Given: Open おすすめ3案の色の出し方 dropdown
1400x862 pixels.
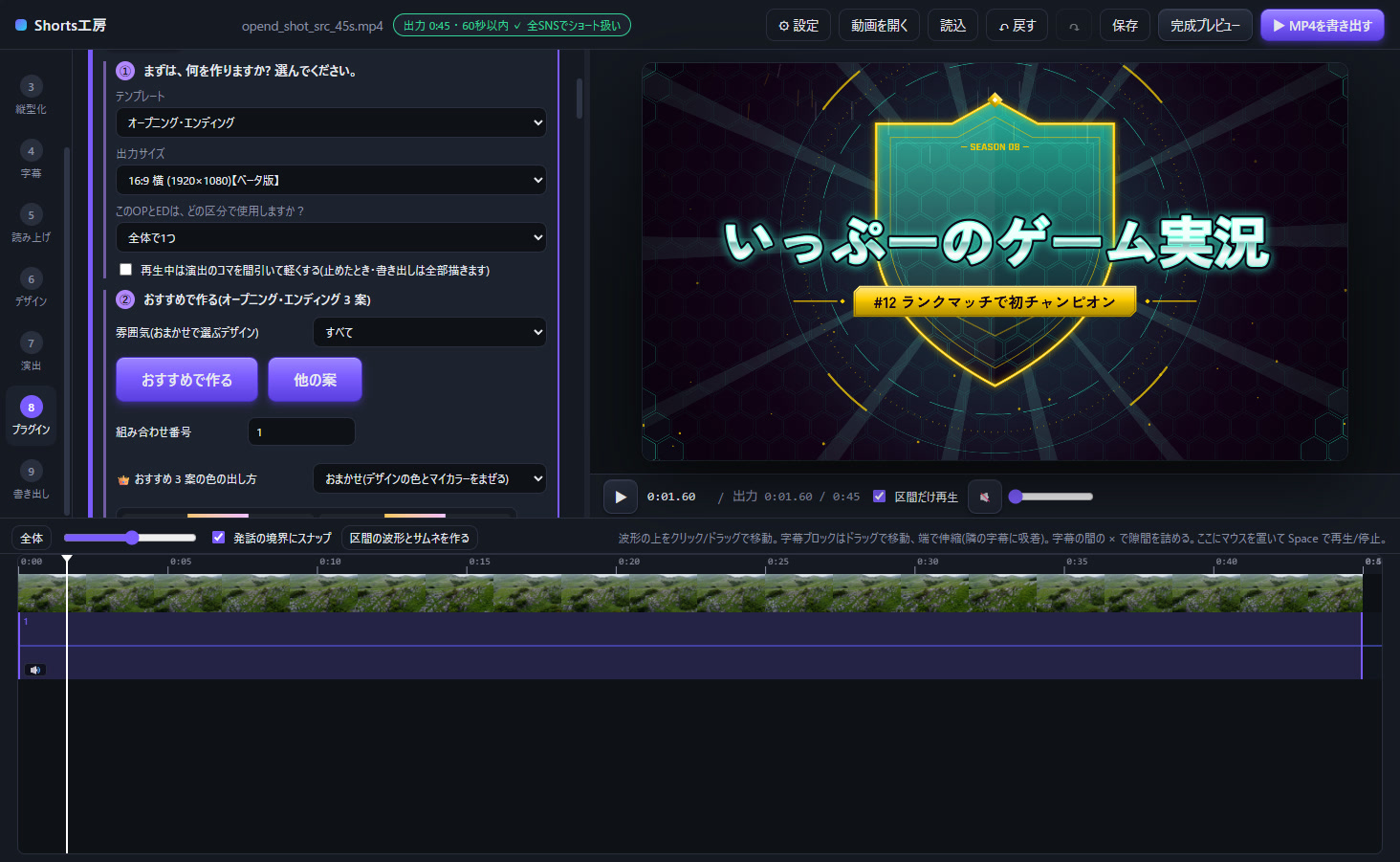Looking at the screenshot, I should point(429,478).
